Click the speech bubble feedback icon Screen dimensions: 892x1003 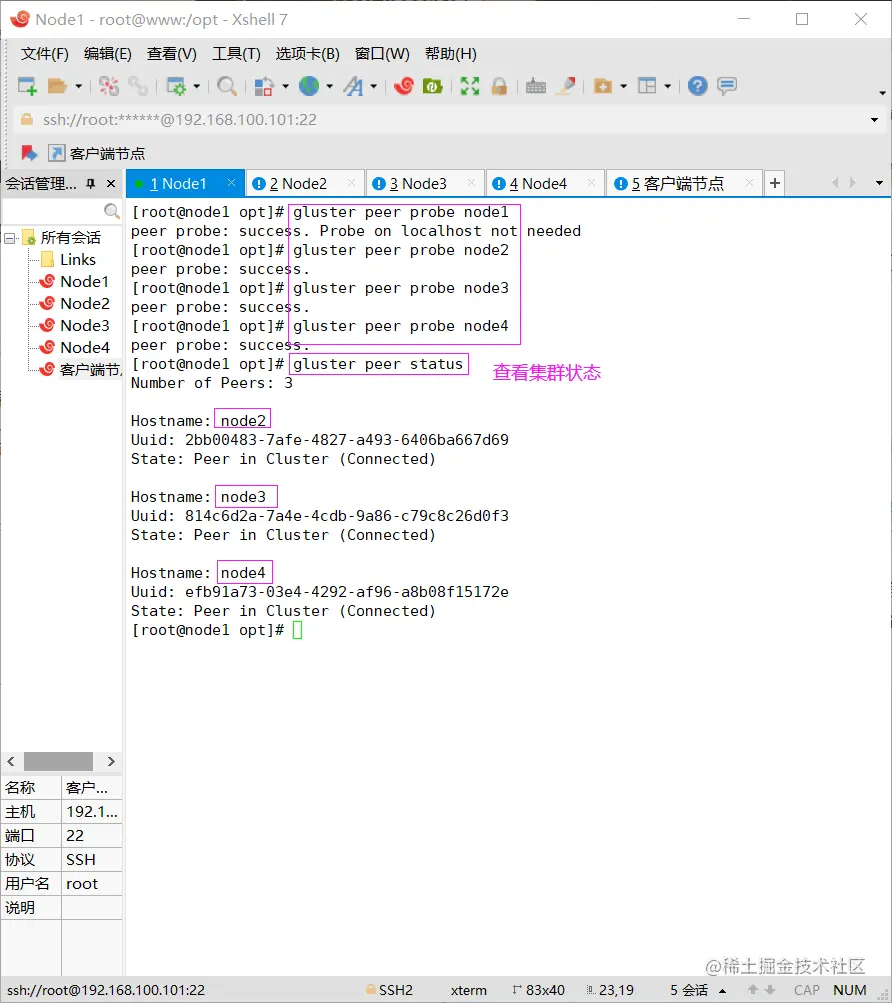click(x=727, y=86)
